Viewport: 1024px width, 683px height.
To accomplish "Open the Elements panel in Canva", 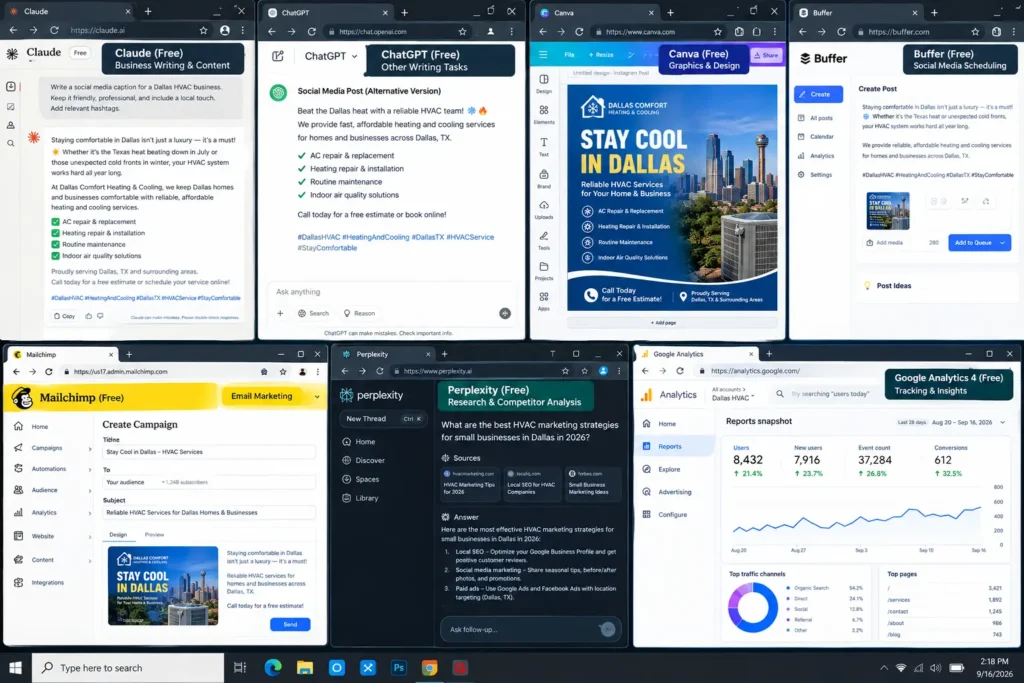I will 544,114.
